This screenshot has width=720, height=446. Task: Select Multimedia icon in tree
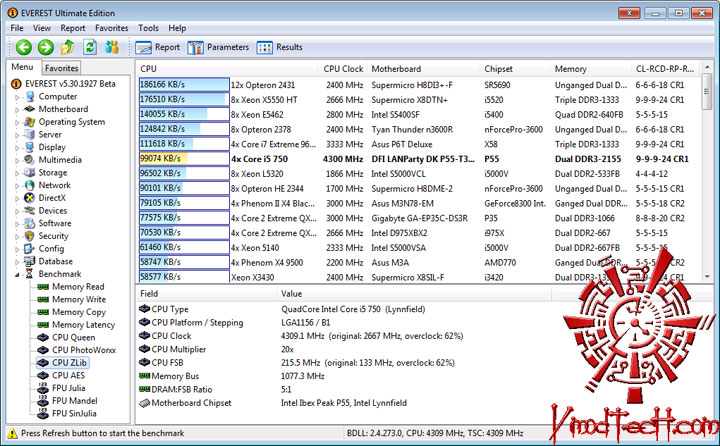(30, 160)
